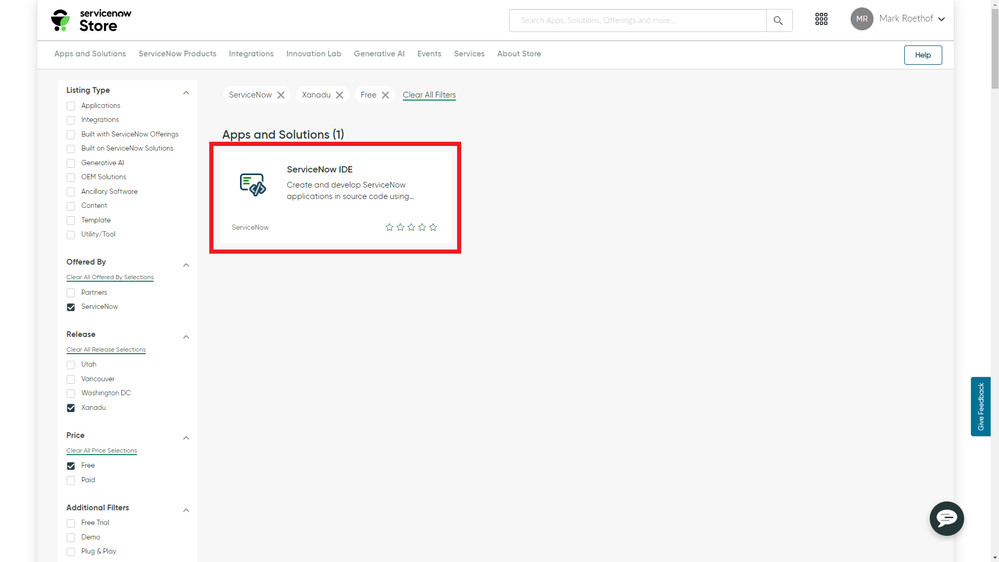Check the Partners offered-by option
This screenshot has height=562, width=999.
[71, 293]
